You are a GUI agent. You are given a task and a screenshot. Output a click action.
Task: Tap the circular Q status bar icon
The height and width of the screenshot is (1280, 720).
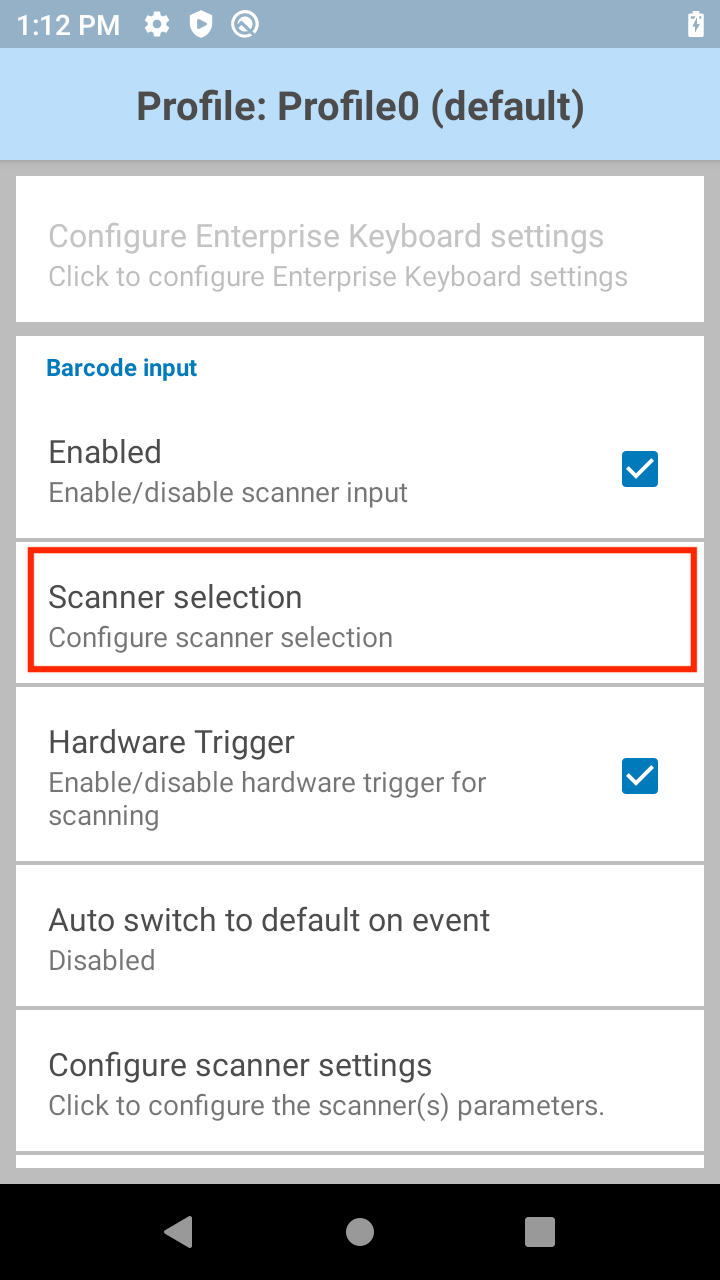point(245,24)
